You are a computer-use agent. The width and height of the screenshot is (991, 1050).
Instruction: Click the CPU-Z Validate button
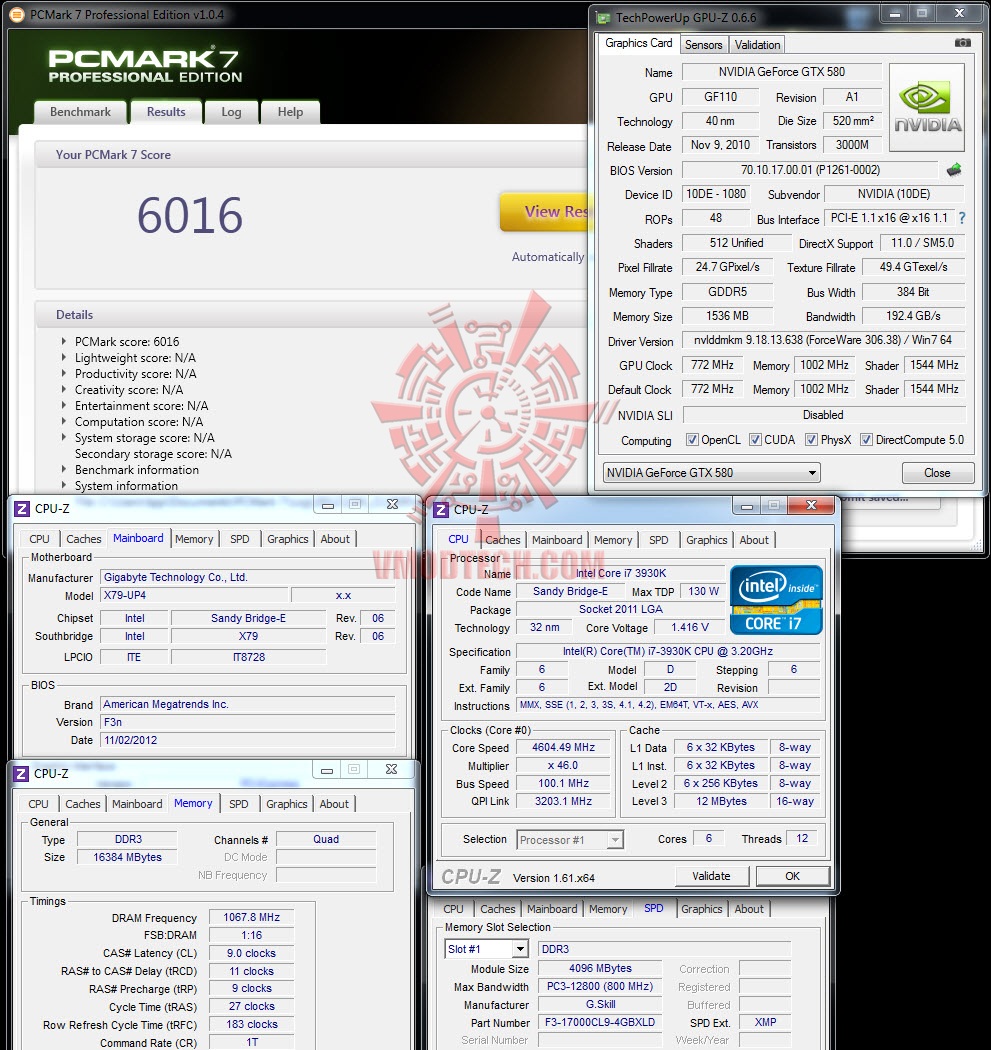711,876
